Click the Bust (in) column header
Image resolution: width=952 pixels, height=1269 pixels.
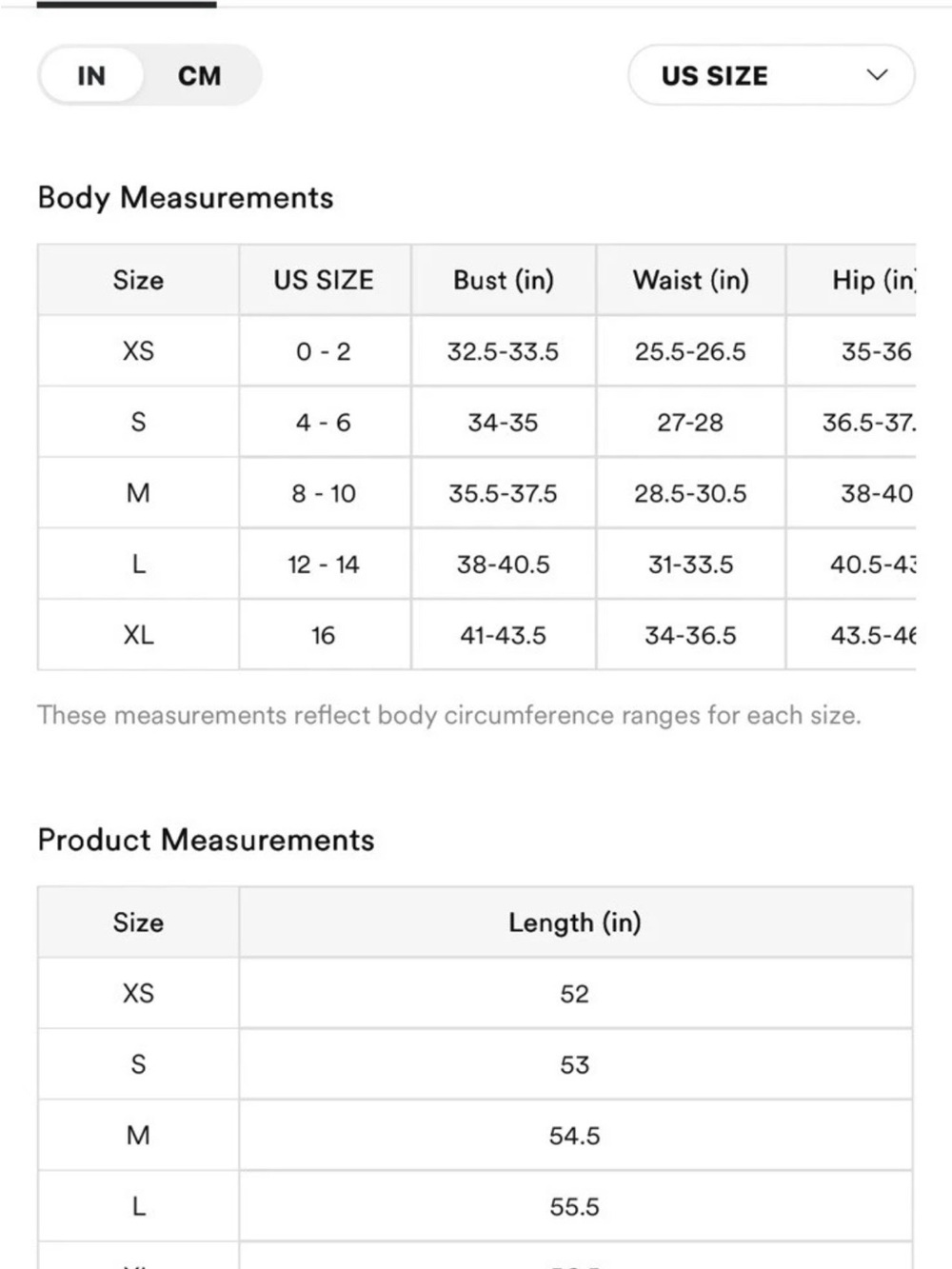(x=504, y=280)
